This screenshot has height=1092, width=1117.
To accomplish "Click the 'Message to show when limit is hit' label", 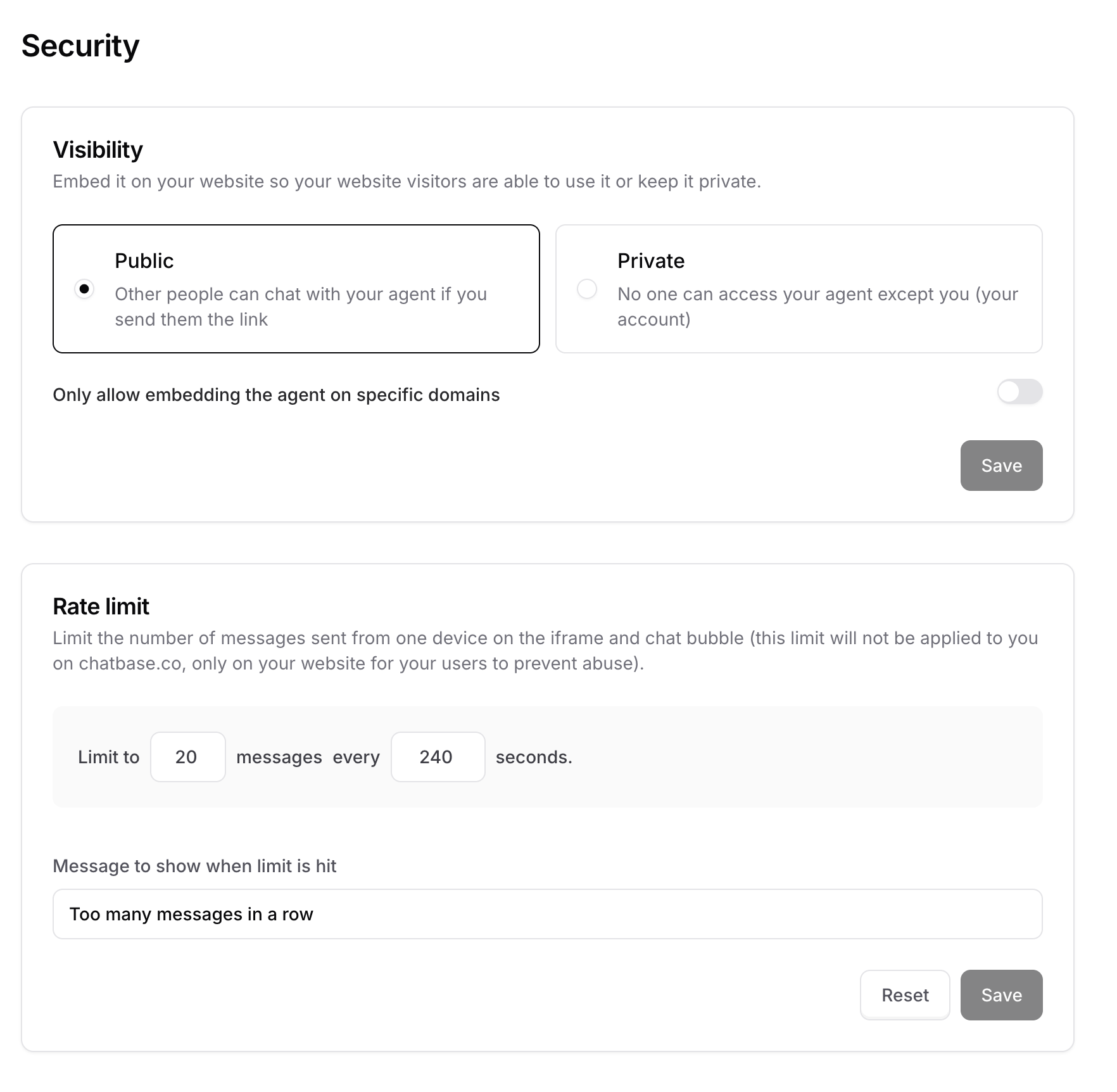I will 194,866.
